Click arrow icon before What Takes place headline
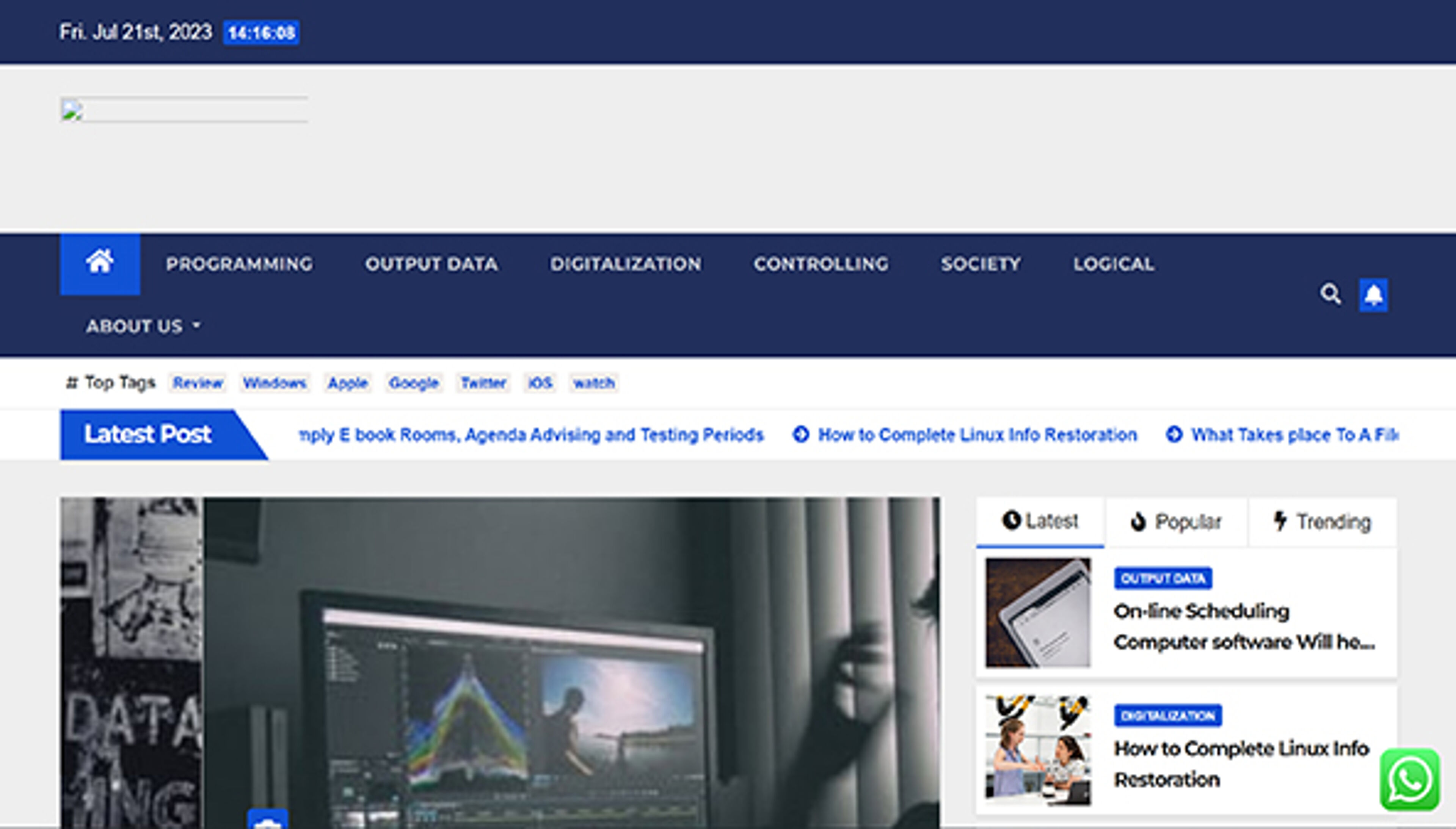The width and height of the screenshot is (1456, 829). (x=1174, y=435)
